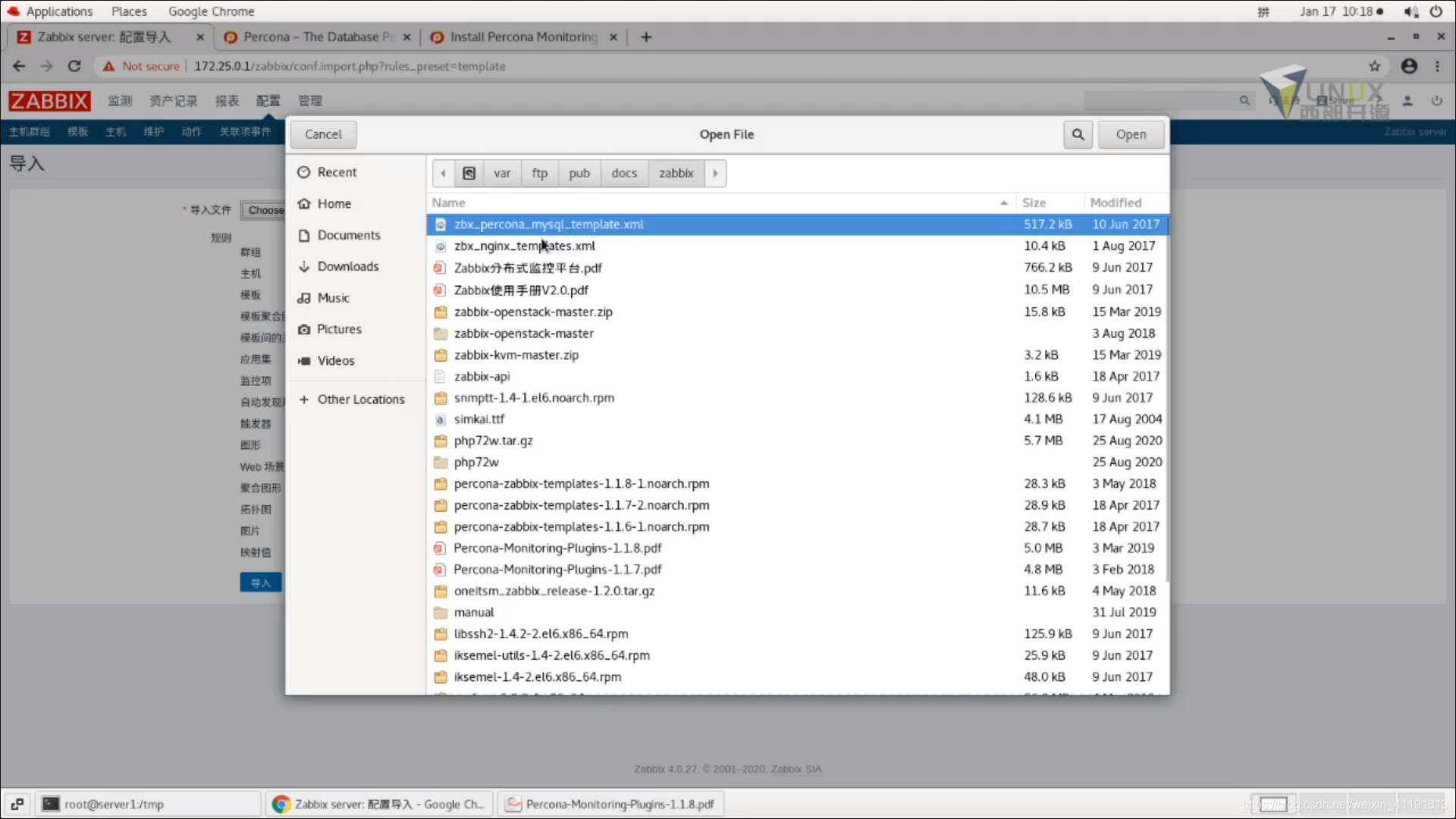This screenshot has height=819, width=1456.
Task: Select php72w.tar.gz archive
Action: [x=797, y=441]
